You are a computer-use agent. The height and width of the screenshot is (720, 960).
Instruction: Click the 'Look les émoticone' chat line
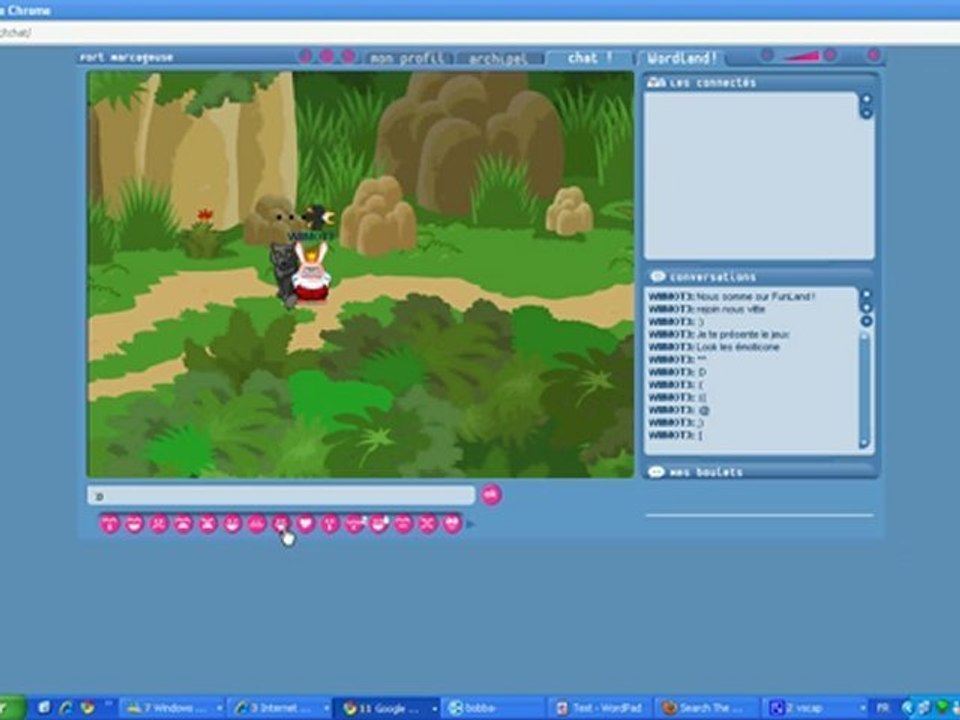click(714, 347)
